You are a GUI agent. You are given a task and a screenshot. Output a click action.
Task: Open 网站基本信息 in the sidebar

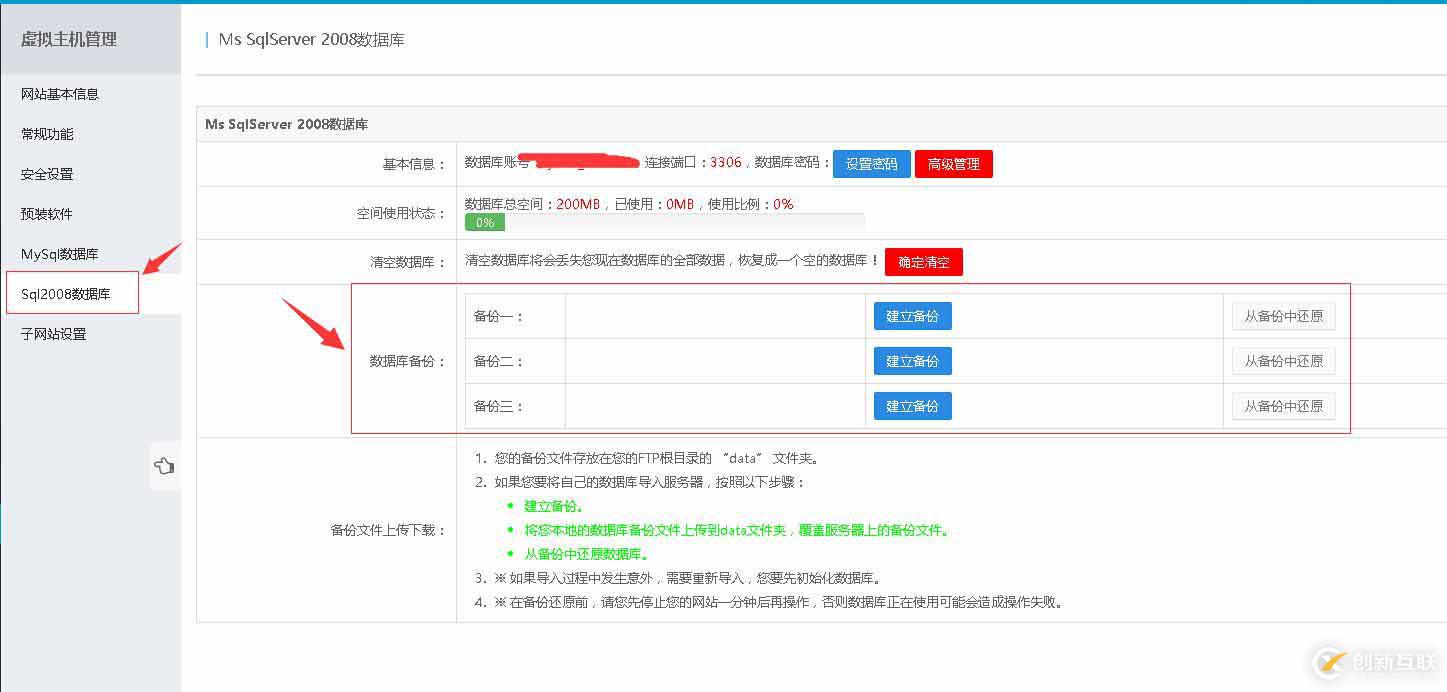[x=60, y=94]
